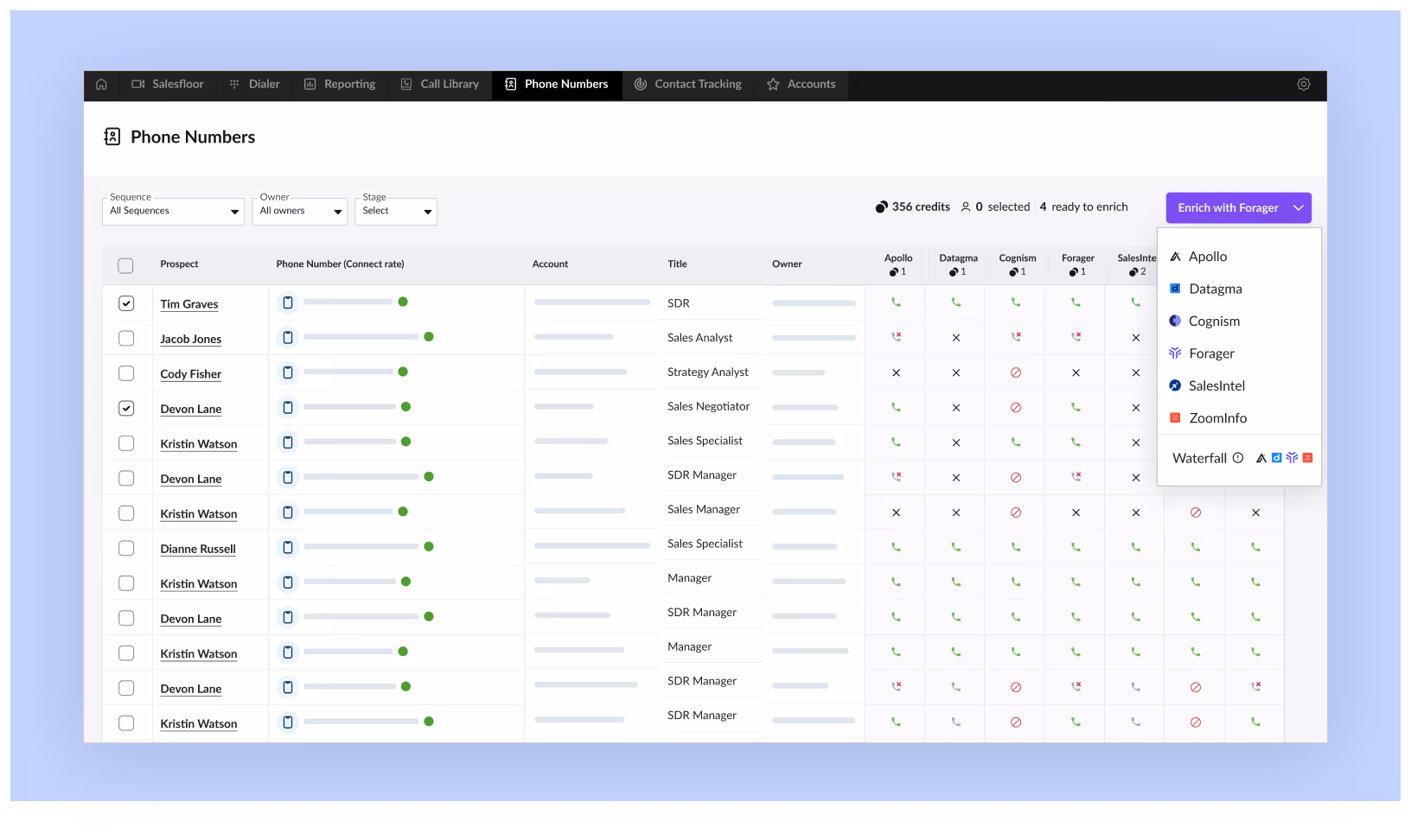Click the phone icon in Jacob Jones's row
Viewport: 1411px width, 840px height.
[288, 338]
